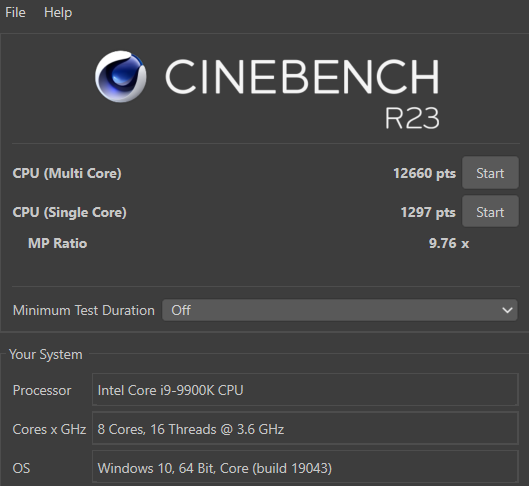Click the Cinebench sphere logo icon

120,77
